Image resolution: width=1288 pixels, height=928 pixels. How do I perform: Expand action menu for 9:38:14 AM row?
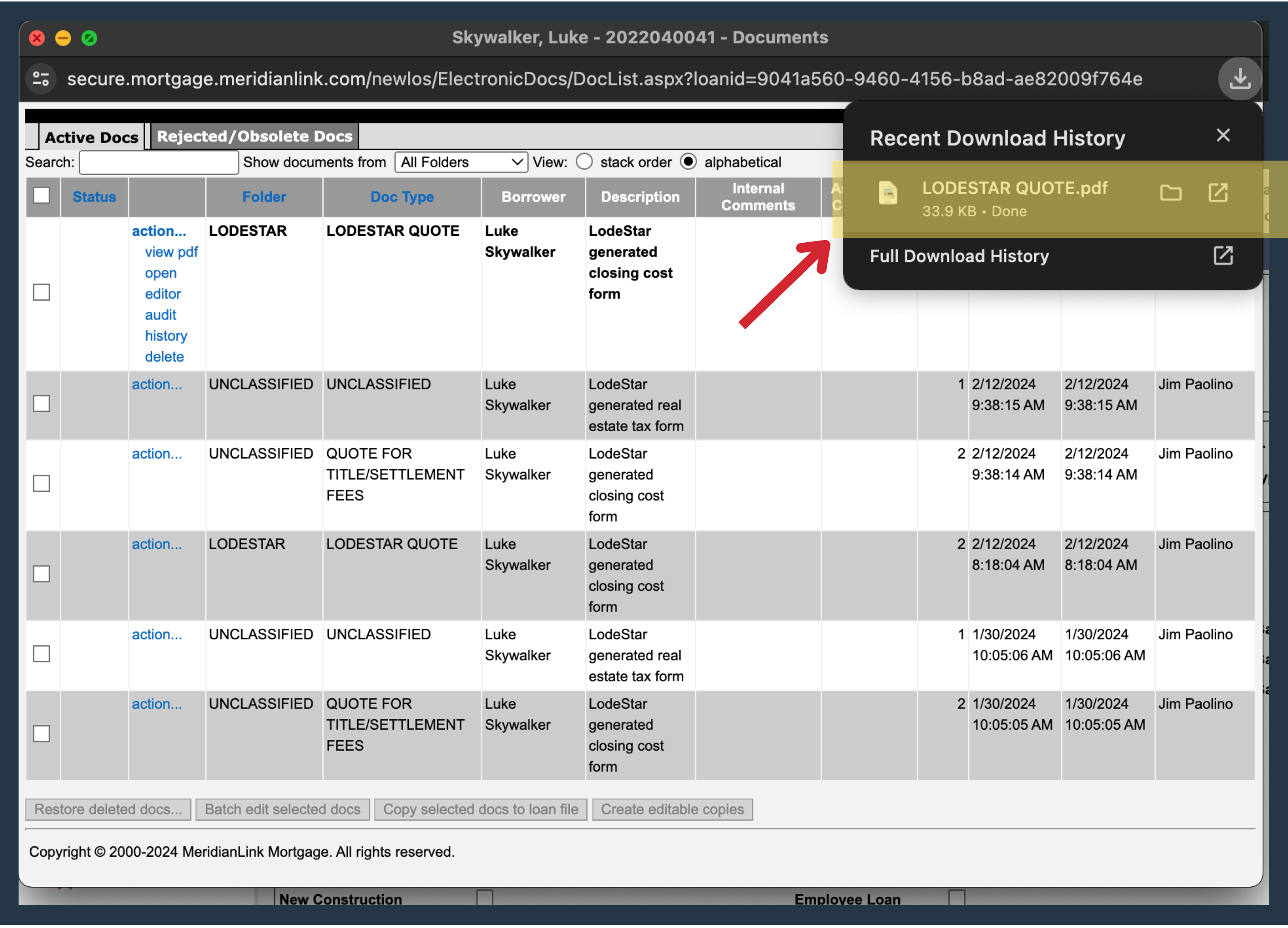tap(157, 454)
